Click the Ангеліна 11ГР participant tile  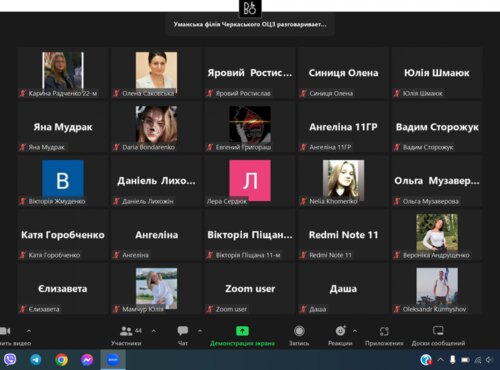coord(343,127)
